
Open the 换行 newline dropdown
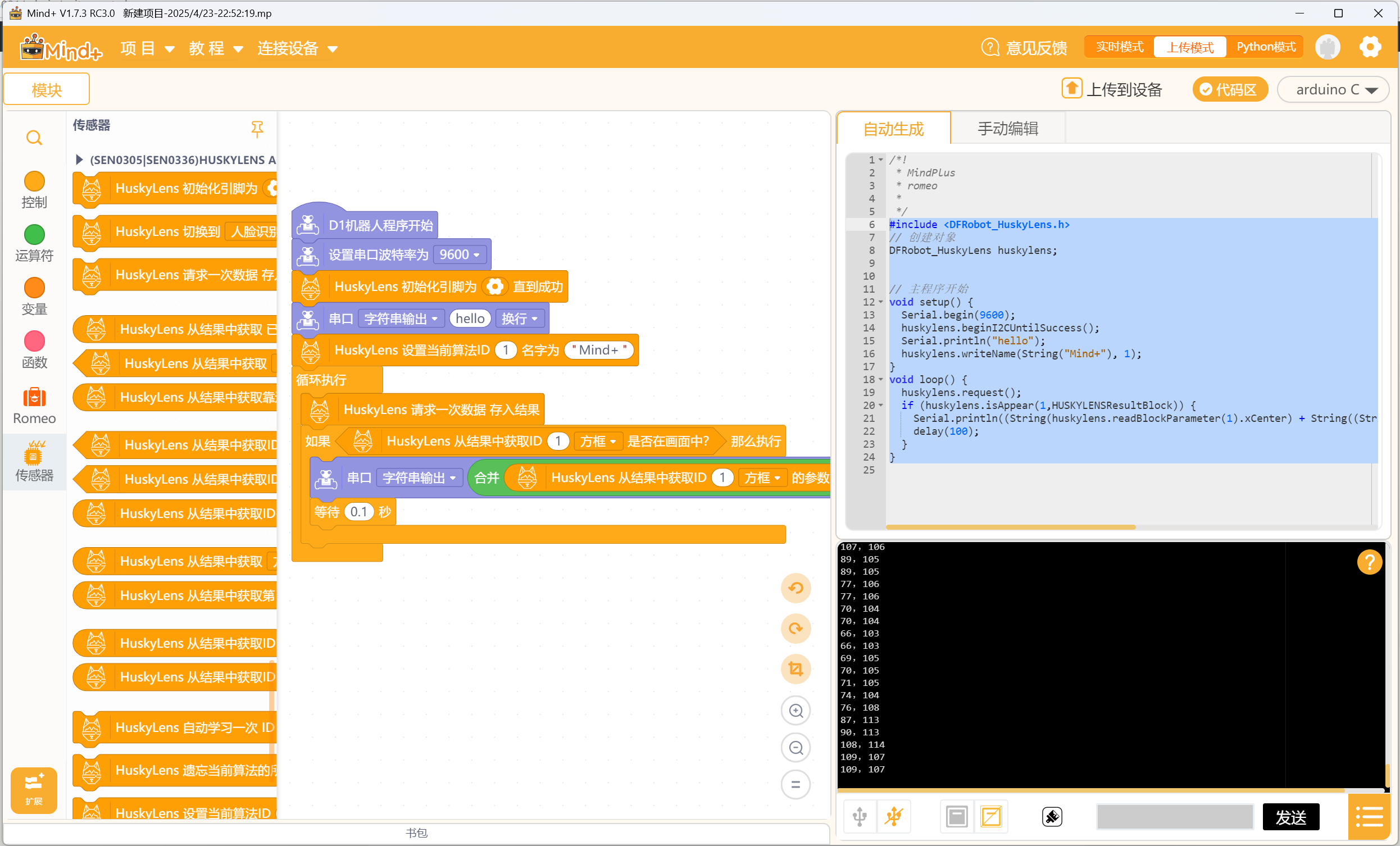click(519, 319)
